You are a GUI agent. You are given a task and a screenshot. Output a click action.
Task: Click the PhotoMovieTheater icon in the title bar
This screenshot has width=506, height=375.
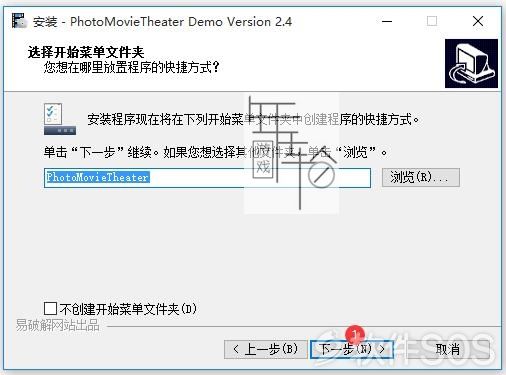[19, 21]
